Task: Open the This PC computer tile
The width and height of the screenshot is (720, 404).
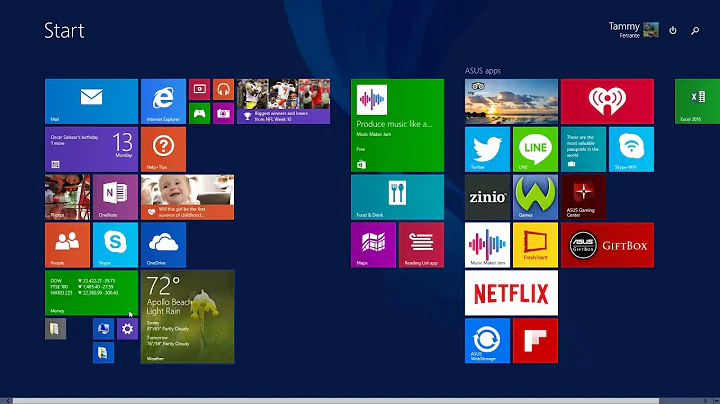Action: (103, 329)
